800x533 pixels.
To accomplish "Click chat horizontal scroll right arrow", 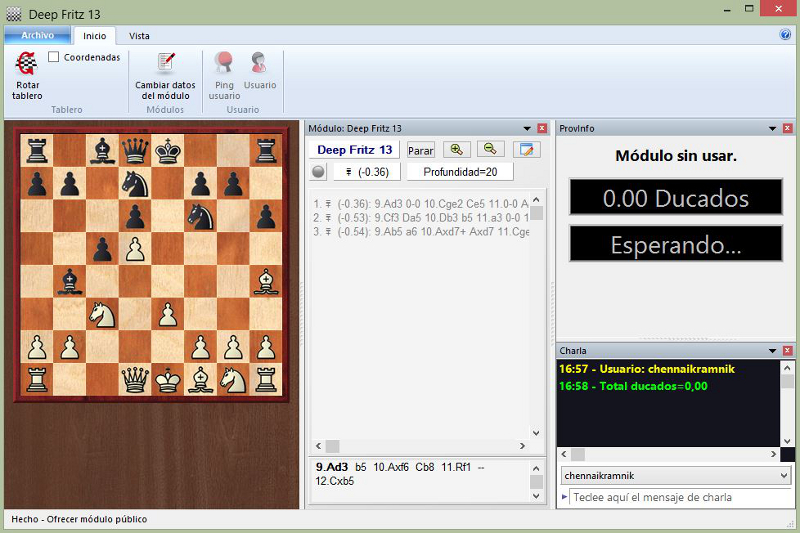I will pos(773,454).
